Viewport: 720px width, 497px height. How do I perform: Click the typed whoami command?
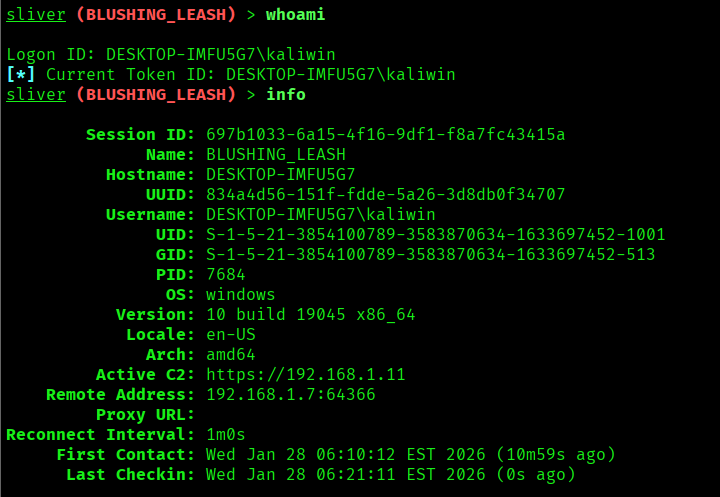(295, 15)
